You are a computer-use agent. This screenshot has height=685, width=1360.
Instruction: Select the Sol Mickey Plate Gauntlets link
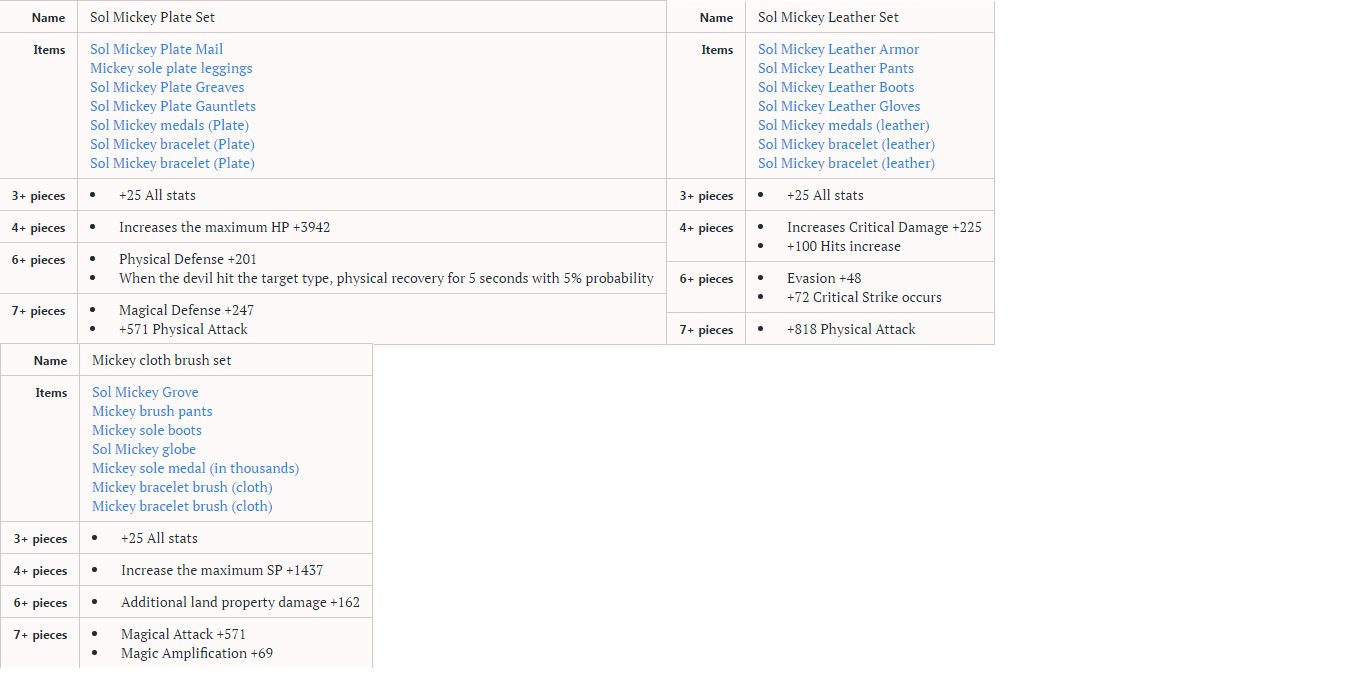pyautogui.click(x=173, y=106)
